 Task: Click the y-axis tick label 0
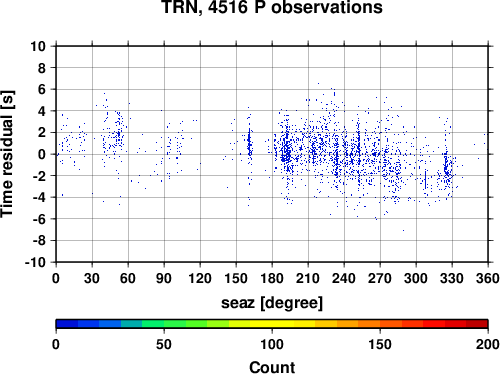coord(42,154)
